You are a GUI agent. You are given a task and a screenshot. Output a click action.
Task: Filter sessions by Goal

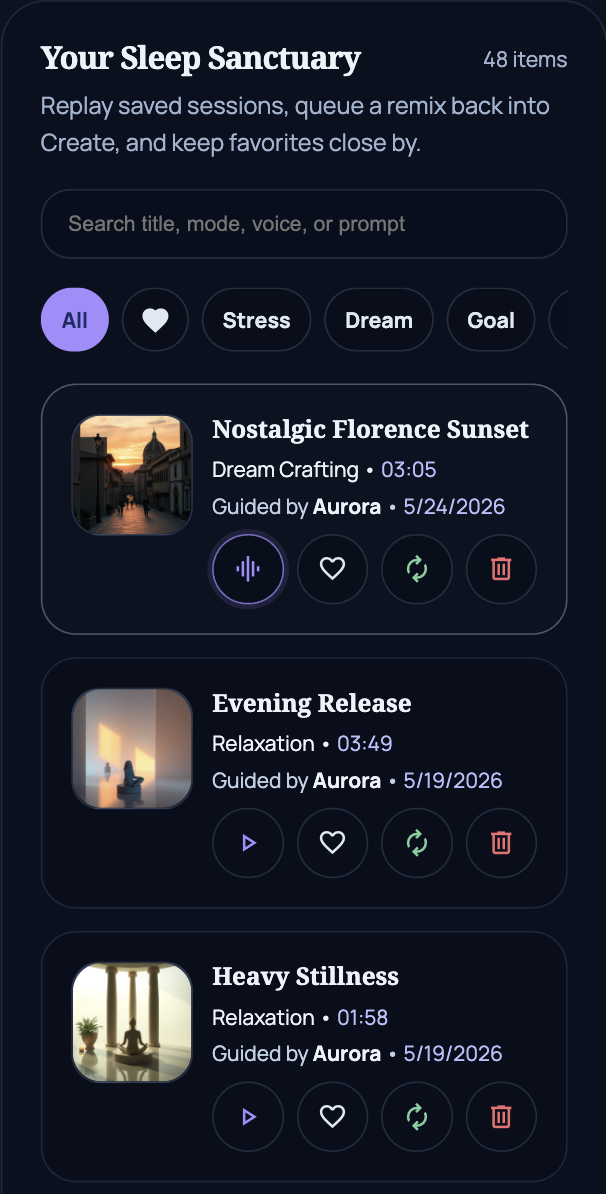491,320
